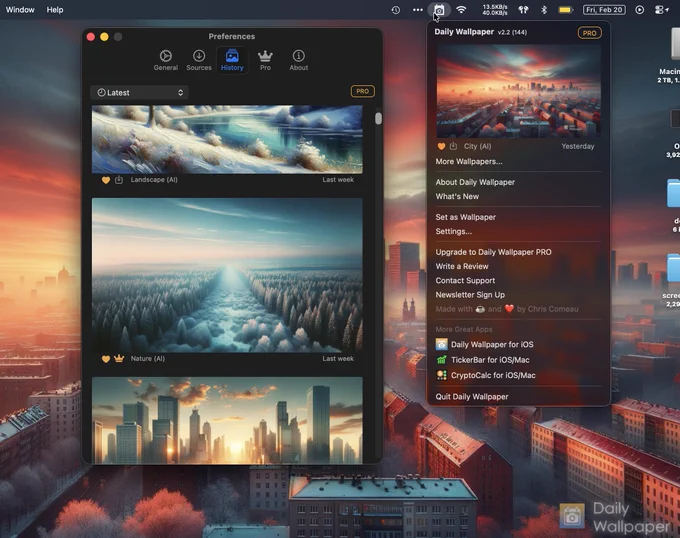Screen dimensions: 680x538
Task: Click the PRO badge in Preferences window
Action: click(362, 91)
